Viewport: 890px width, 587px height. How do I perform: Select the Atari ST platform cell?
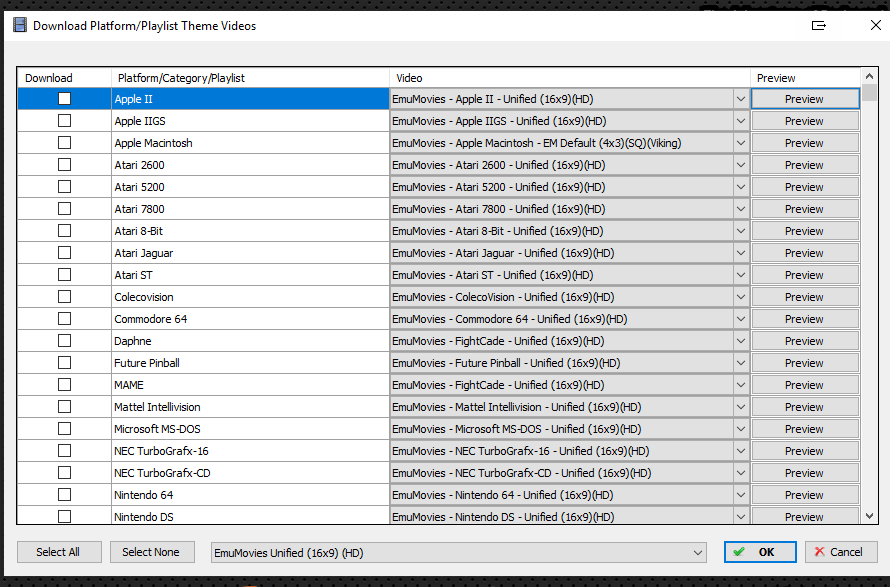(250, 275)
